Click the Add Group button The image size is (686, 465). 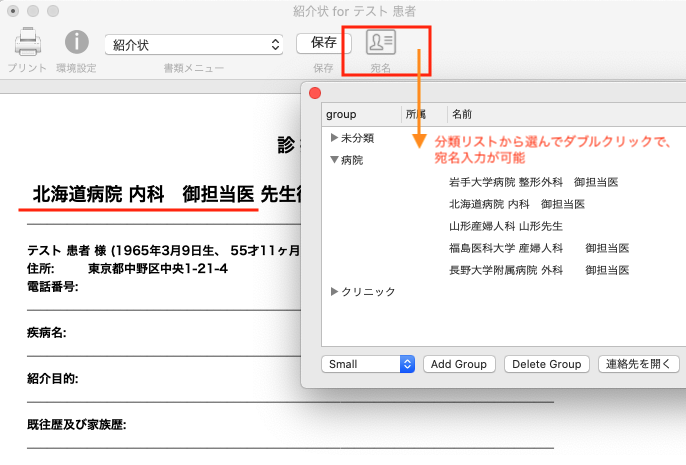pos(459,365)
